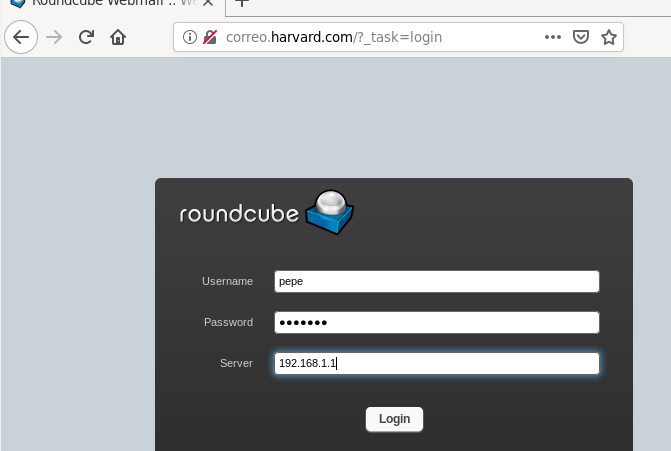
Task: Click the Server label text
Action: 236,364
